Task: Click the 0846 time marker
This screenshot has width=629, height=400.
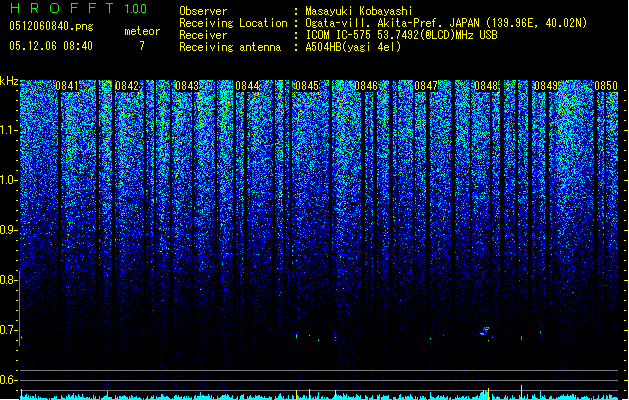Action: (367, 86)
